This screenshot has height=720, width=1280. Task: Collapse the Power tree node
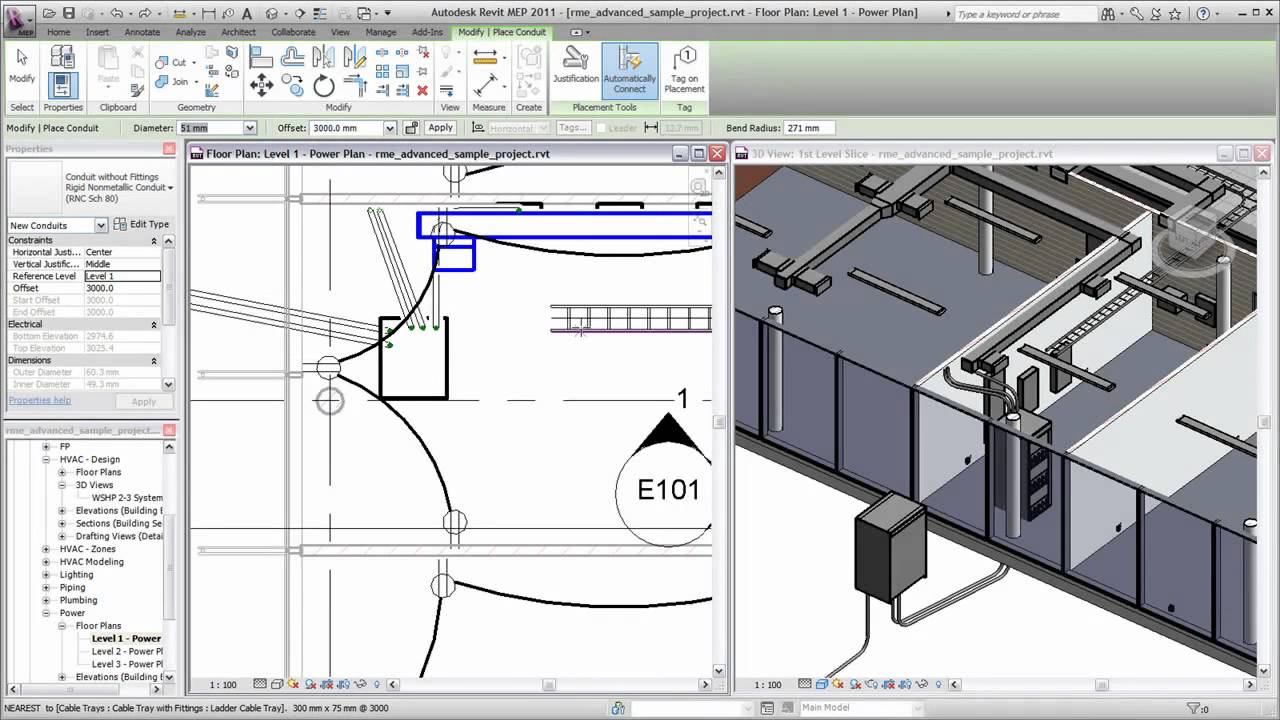click(46, 613)
